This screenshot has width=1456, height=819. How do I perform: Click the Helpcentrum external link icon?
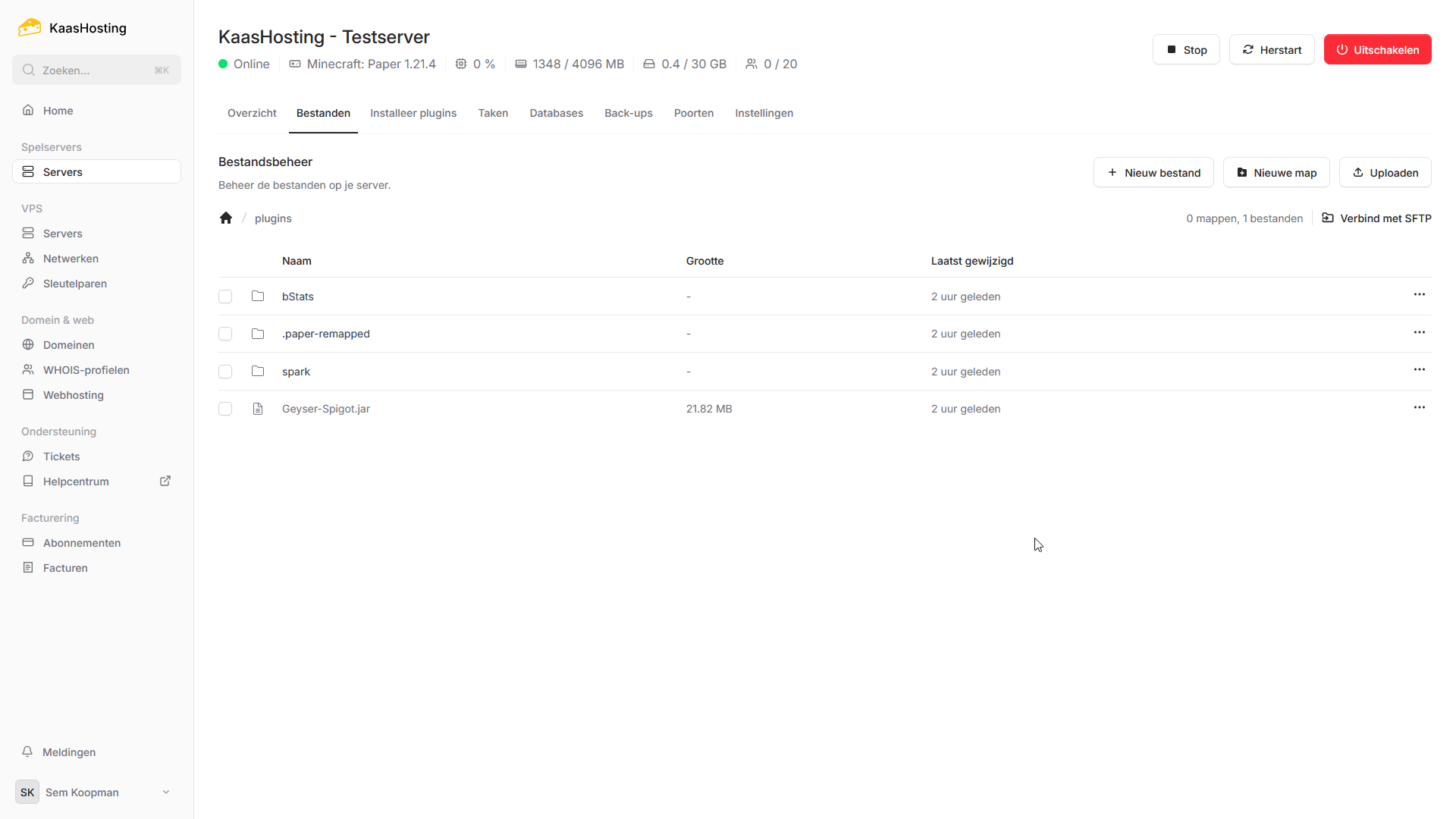[x=165, y=481]
